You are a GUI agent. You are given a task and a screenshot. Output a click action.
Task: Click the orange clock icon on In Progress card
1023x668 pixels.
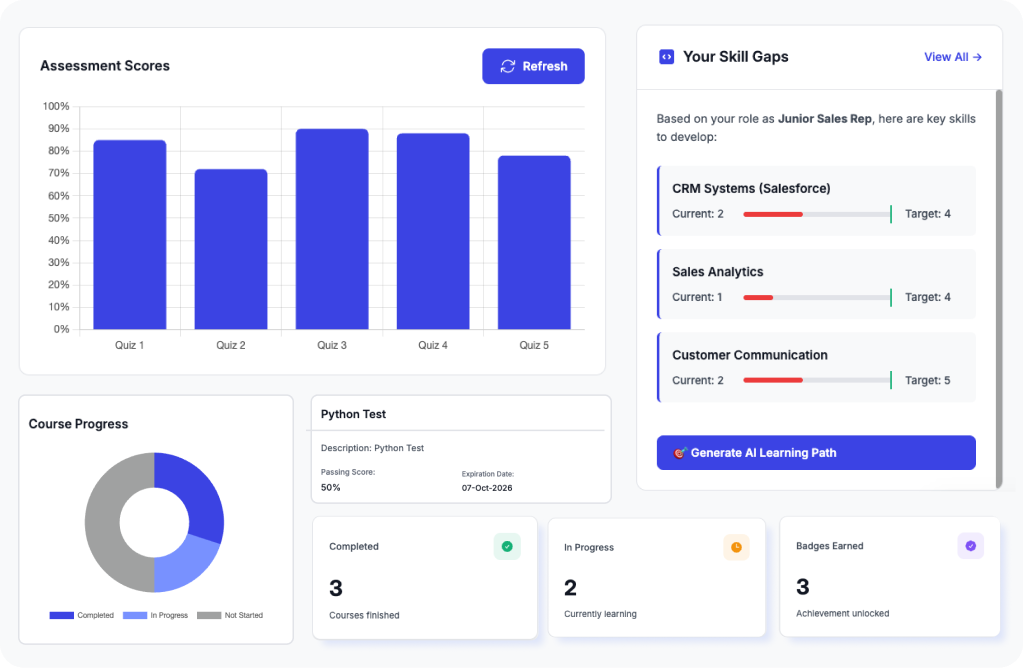tap(736, 547)
